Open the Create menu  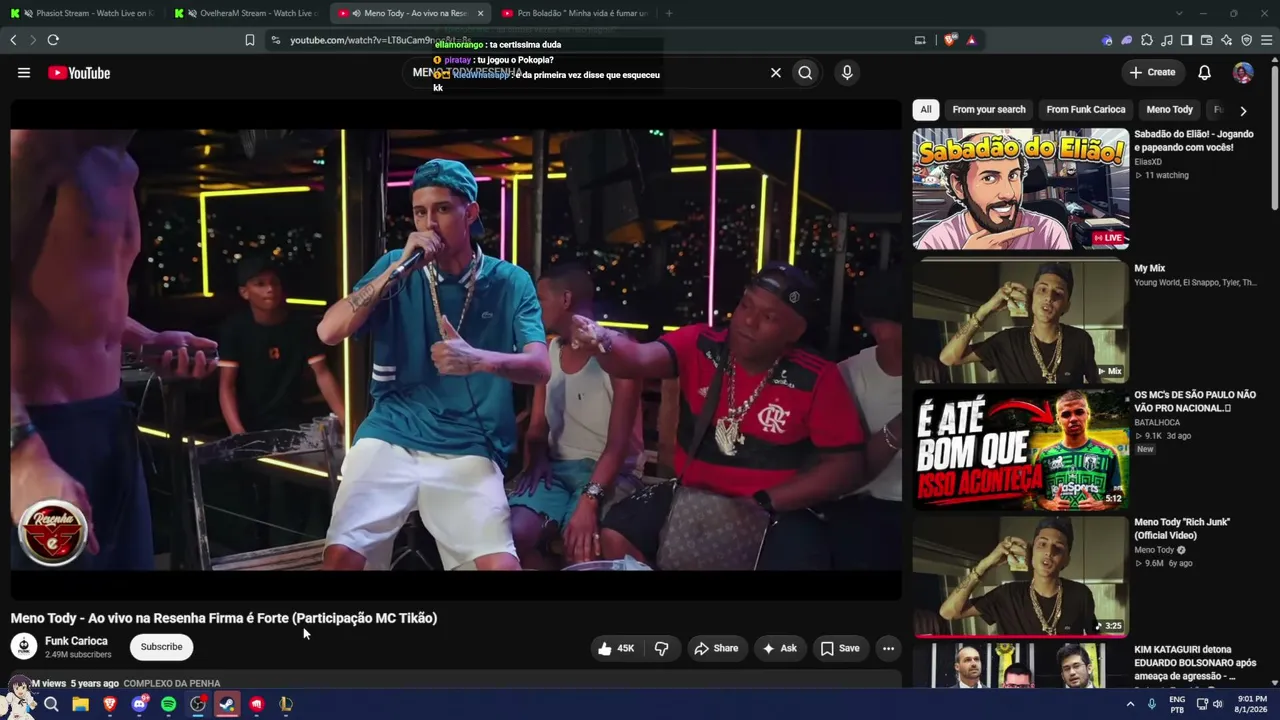click(x=1152, y=72)
